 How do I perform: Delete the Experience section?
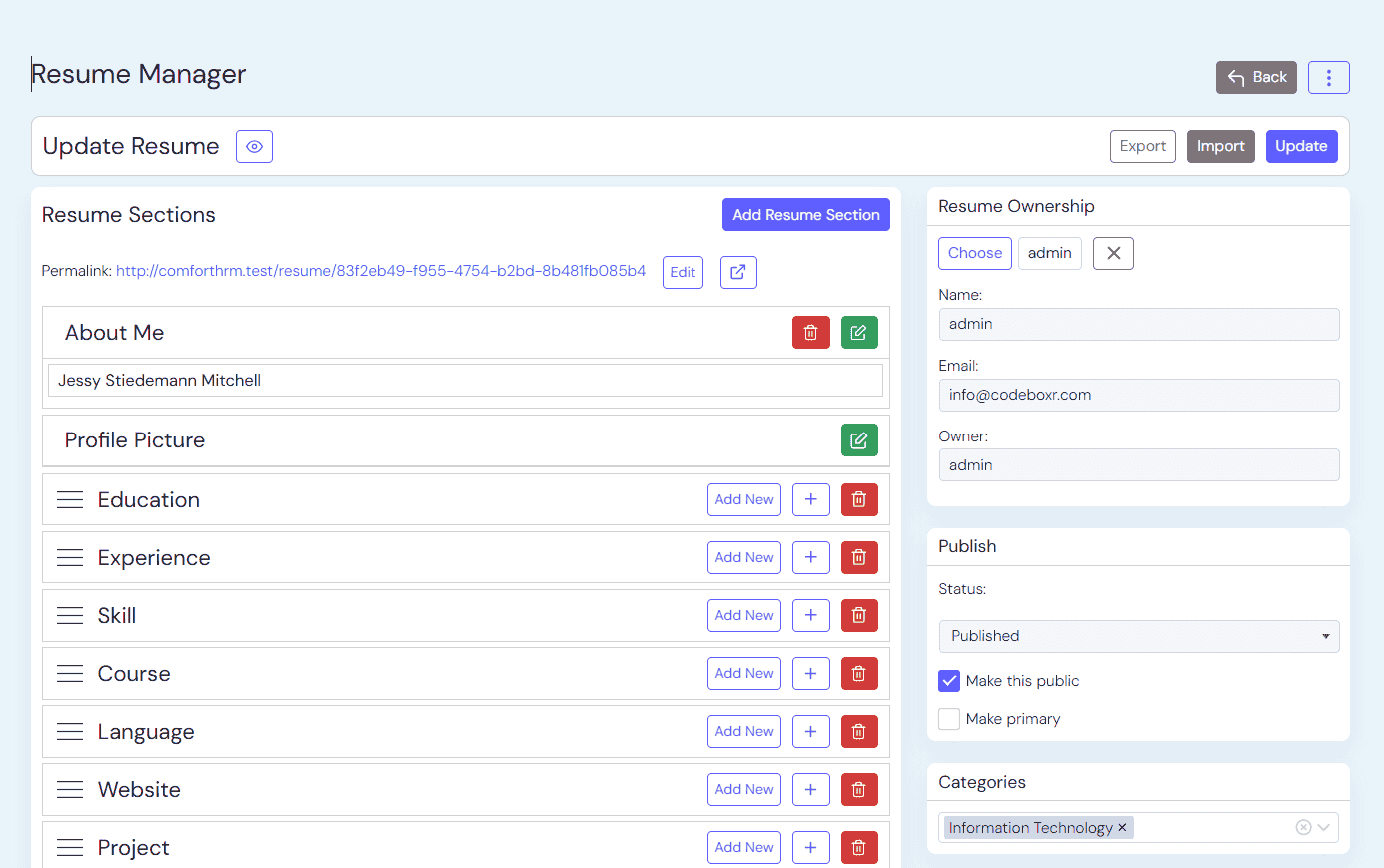click(858, 557)
